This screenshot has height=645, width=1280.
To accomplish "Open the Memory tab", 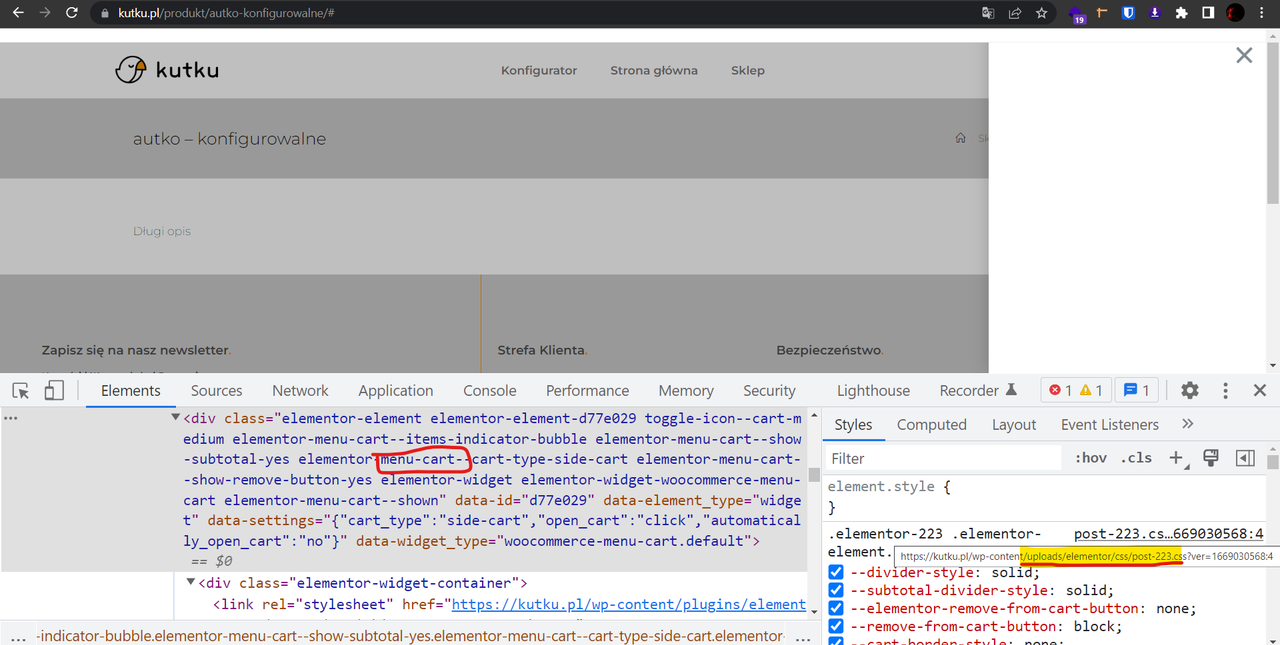I will (686, 390).
